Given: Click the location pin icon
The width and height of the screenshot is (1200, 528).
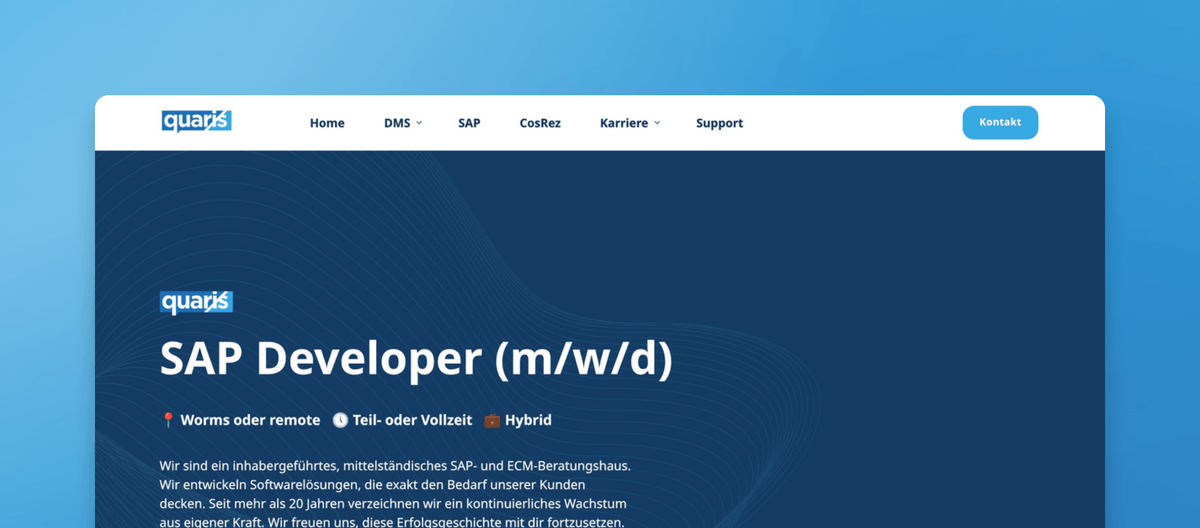Looking at the screenshot, I should coord(168,420).
